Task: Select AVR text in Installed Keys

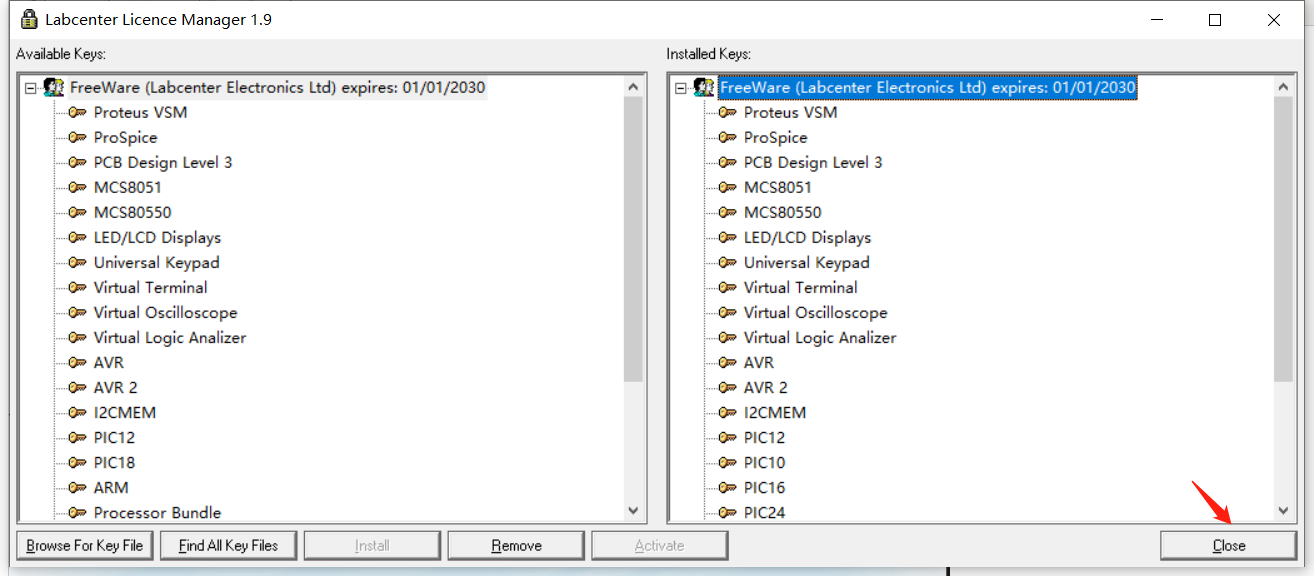Action: (759, 362)
